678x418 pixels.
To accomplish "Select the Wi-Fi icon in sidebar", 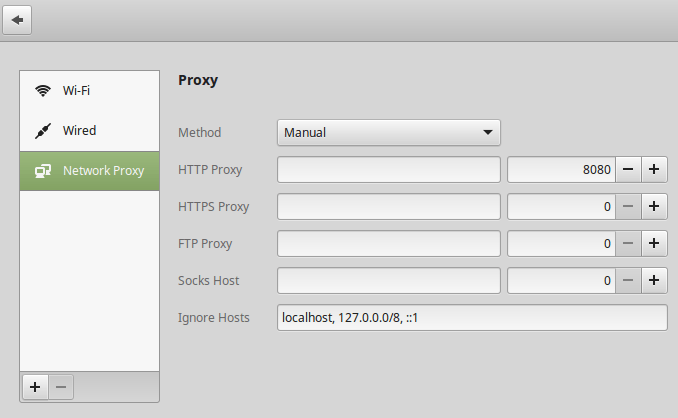I will [x=43, y=90].
